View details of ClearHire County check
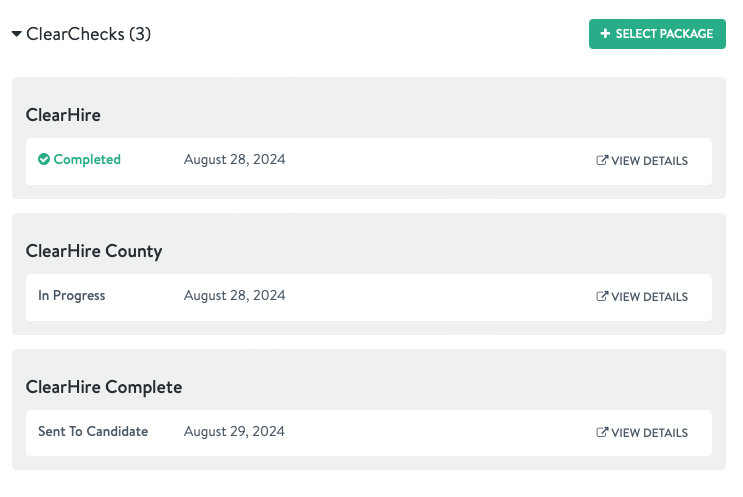Image resolution: width=743 pixels, height=497 pixels. (x=642, y=297)
